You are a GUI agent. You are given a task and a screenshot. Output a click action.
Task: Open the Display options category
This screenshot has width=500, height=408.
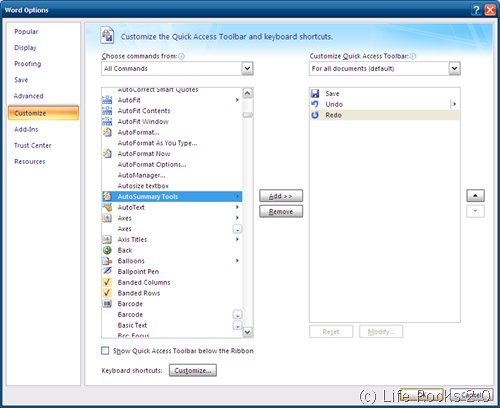click(25, 48)
